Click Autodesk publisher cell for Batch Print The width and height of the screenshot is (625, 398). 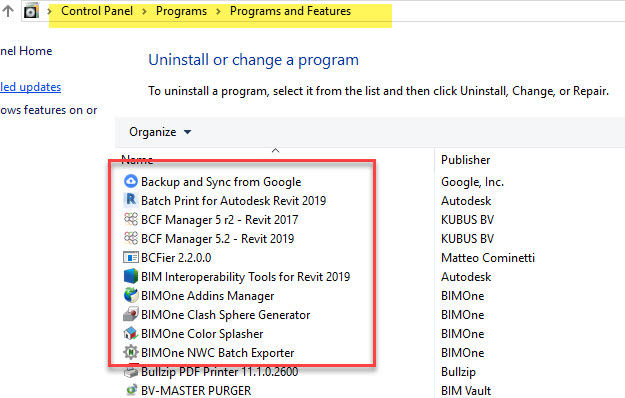[466, 200]
